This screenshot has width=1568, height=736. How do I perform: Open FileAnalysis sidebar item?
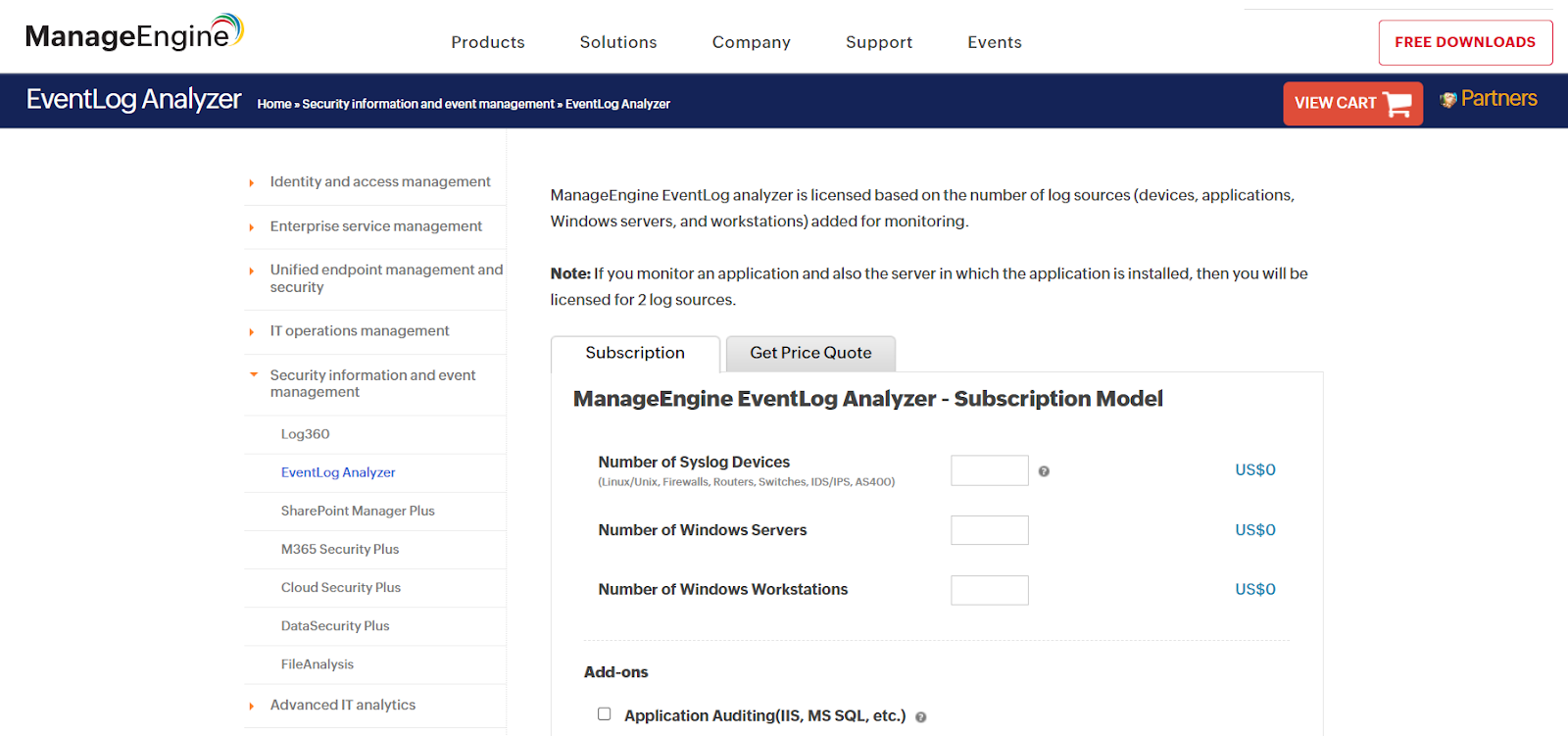[318, 663]
